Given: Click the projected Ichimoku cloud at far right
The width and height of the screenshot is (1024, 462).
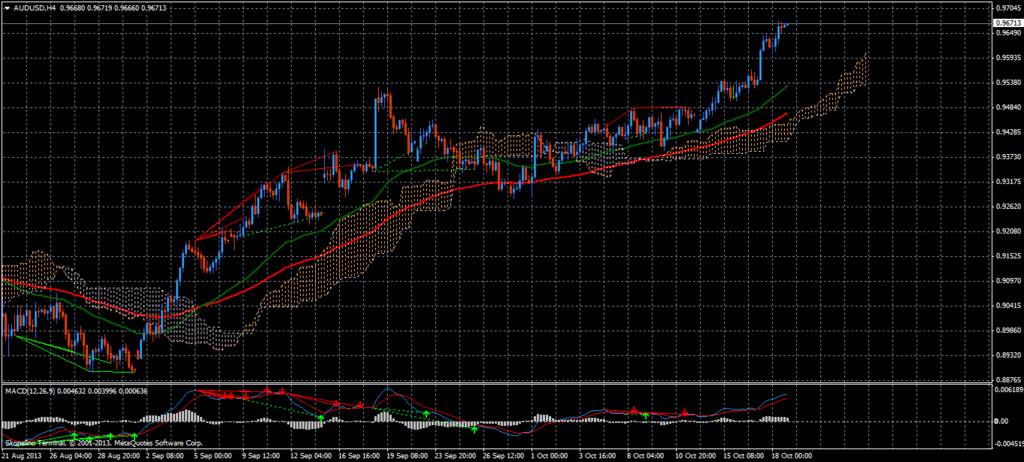Looking at the screenshot, I should pos(850,75).
